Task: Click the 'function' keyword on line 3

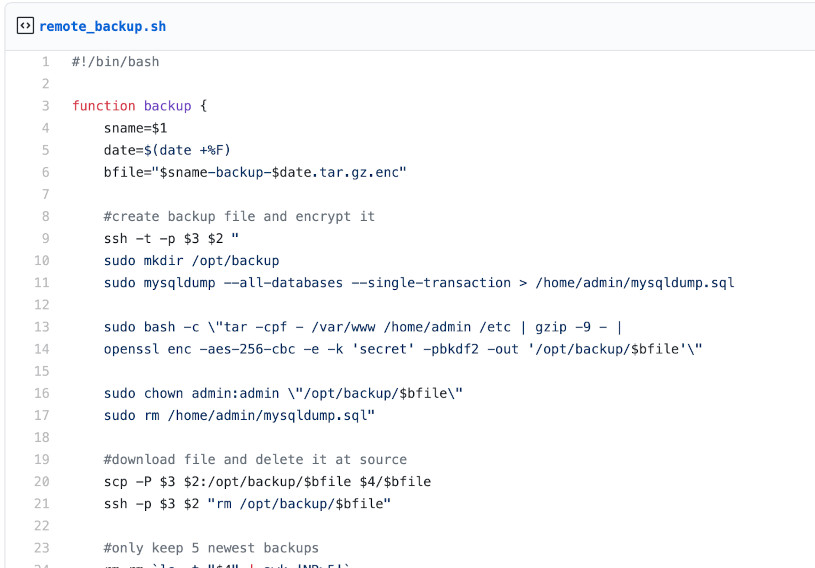Action: (103, 106)
